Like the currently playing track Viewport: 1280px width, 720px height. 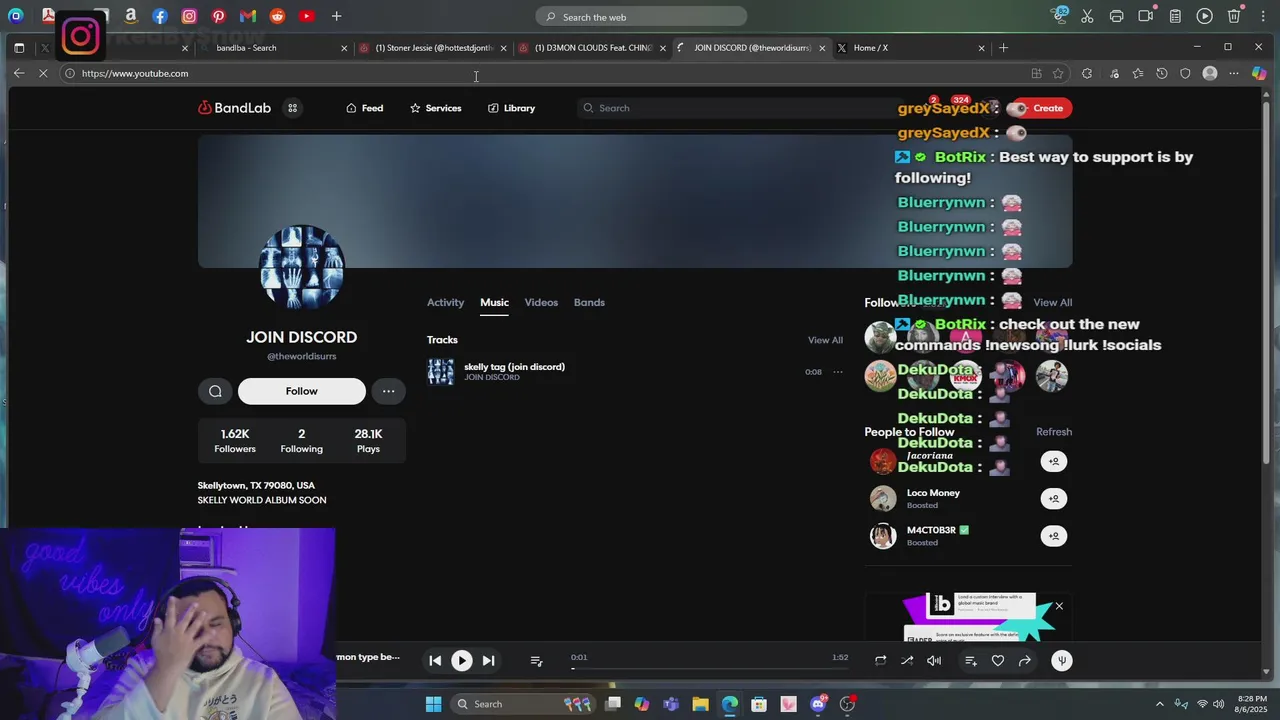point(998,660)
